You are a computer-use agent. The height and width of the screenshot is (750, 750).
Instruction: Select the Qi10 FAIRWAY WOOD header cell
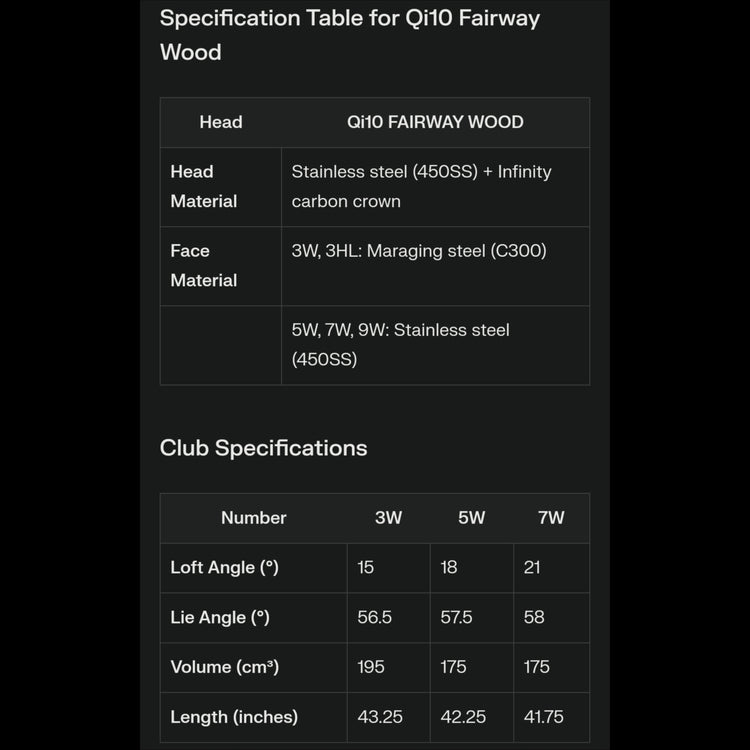pos(435,122)
